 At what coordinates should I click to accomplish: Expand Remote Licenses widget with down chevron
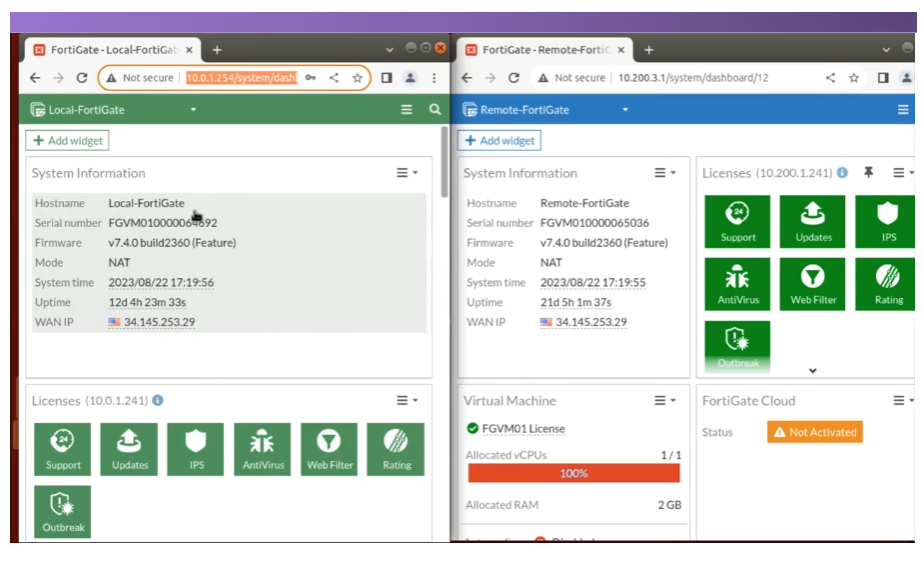coord(813,370)
